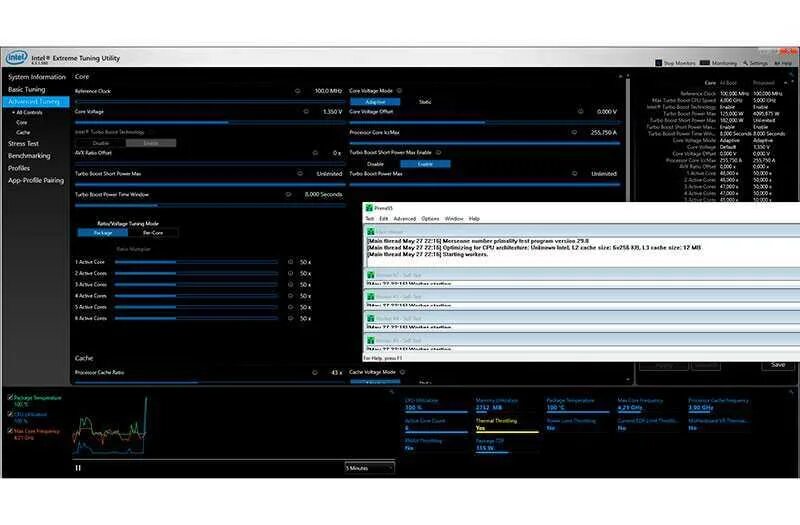The image size is (800, 525).
Task: Click the Processor Cache Ratio info icon
Action: [315, 372]
